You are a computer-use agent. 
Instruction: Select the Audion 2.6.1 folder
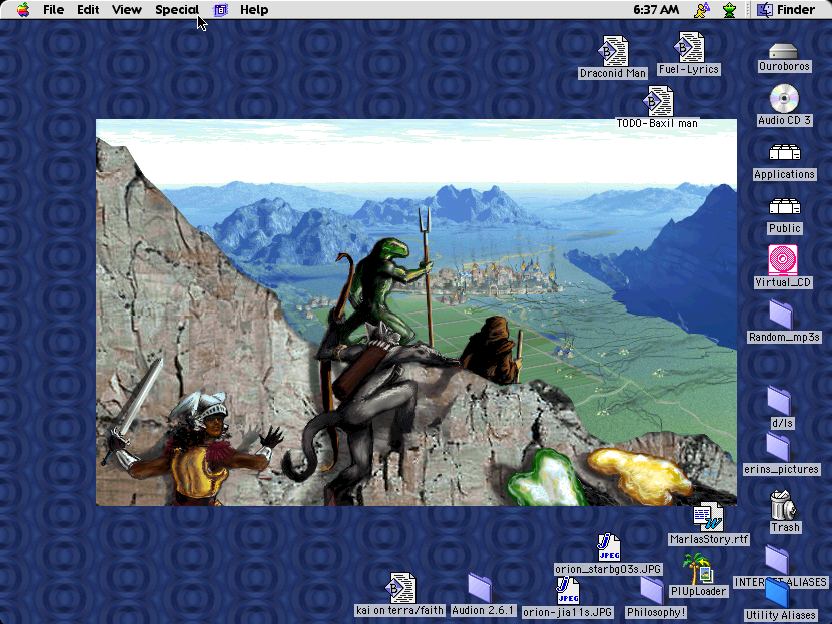point(482,588)
